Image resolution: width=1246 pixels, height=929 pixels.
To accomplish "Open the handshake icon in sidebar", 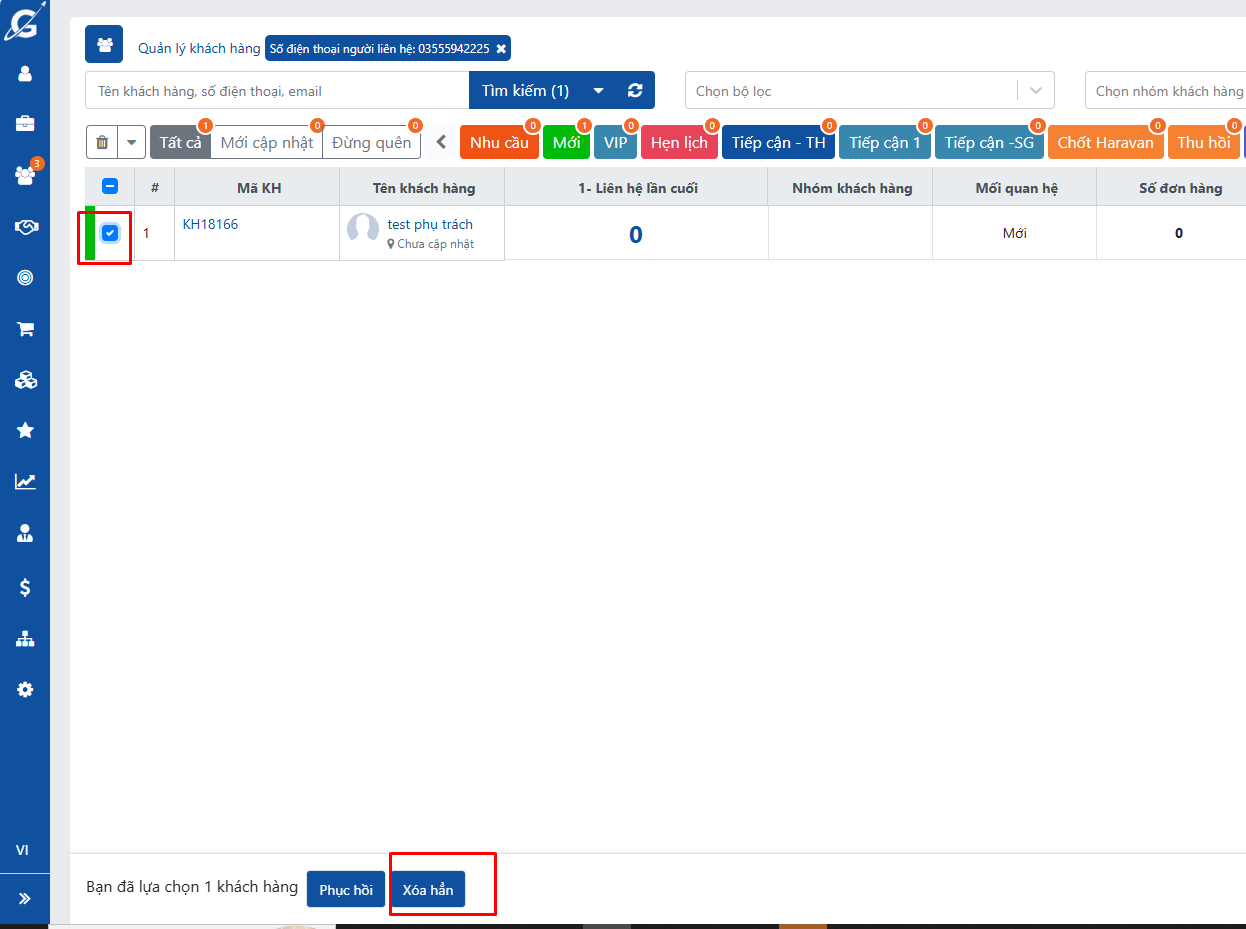I will point(25,227).
